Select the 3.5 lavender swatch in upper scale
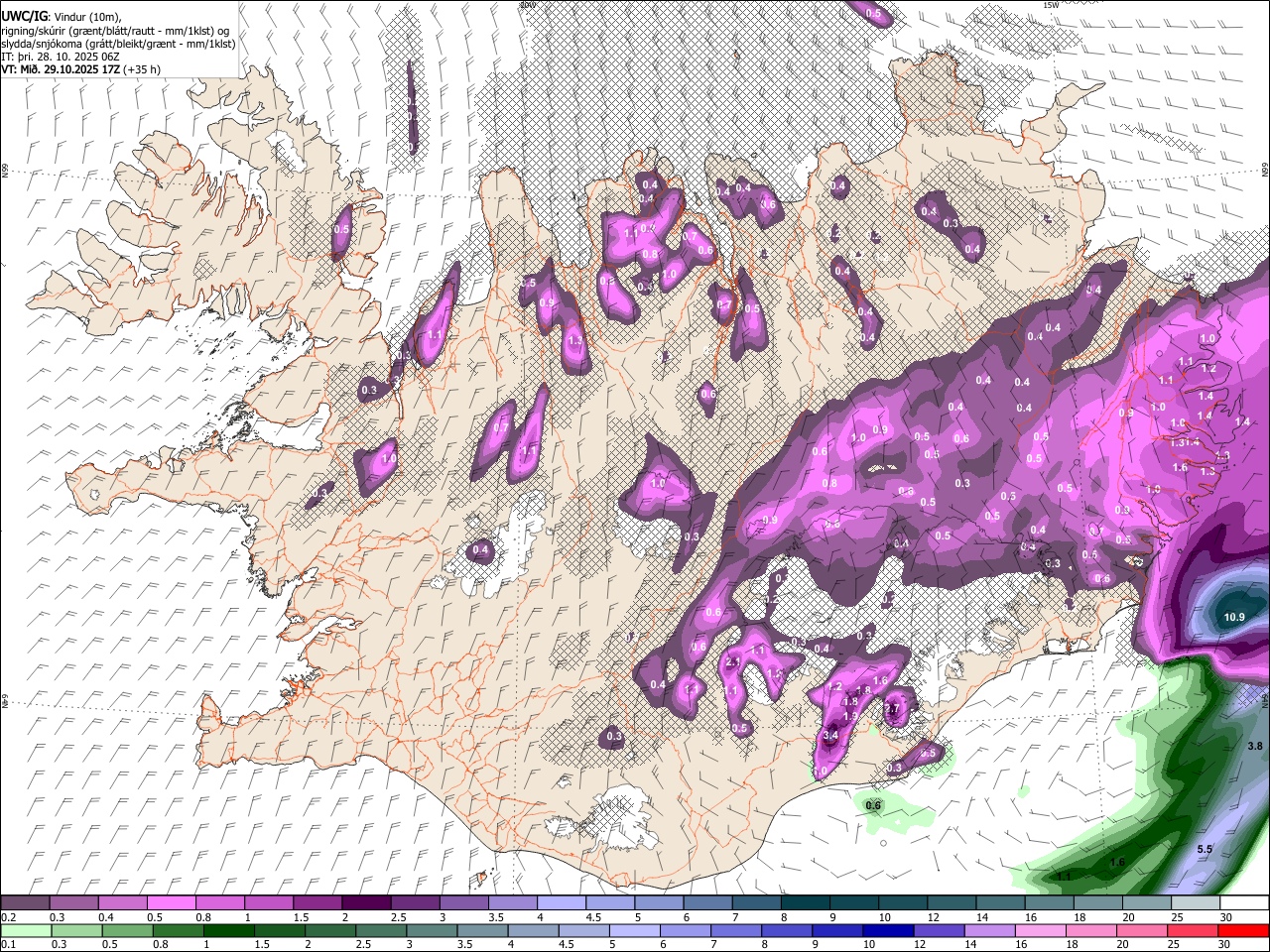This screenshot has height=952, width=1270. click(x=513, y=903)
